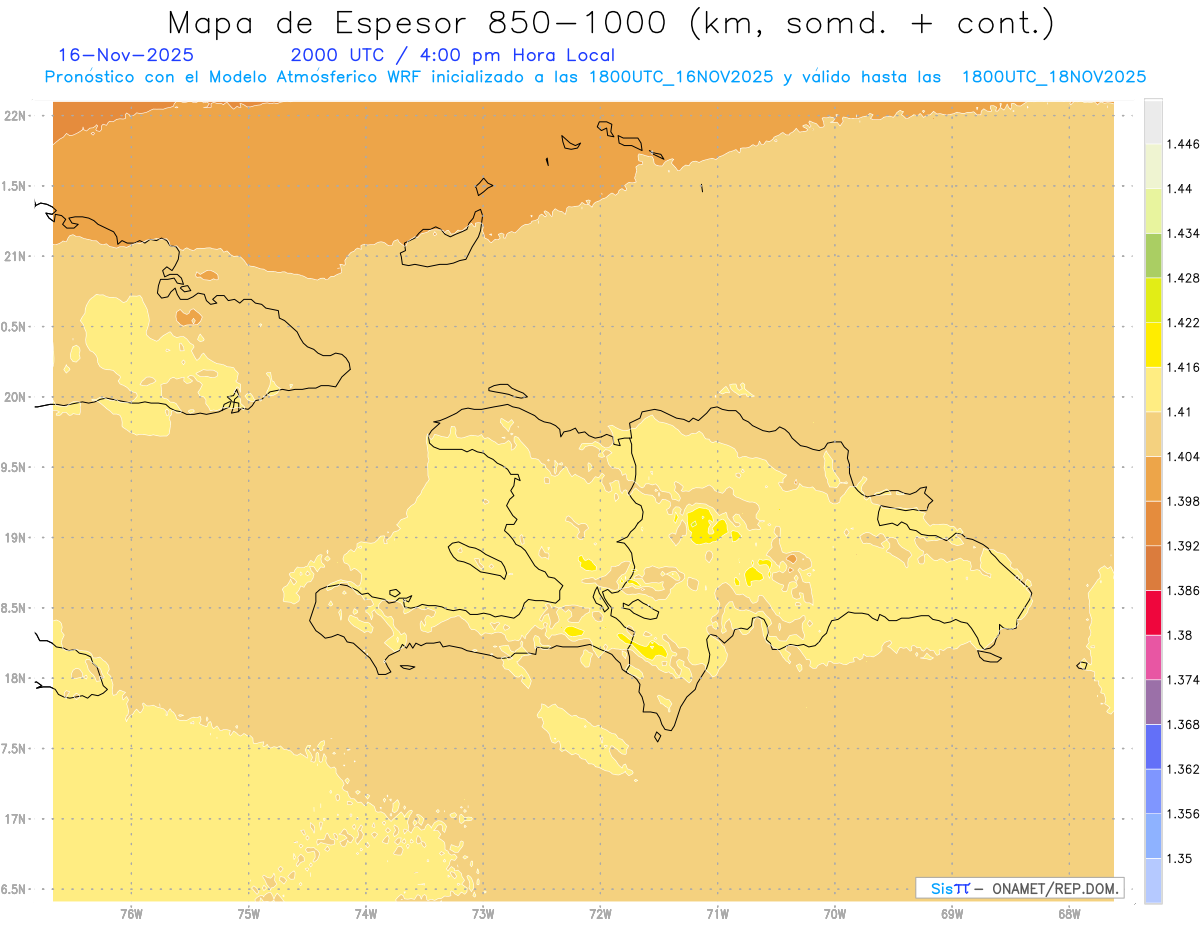
Task: Click the legend value '1.38'
Action: click(1181, 635)
